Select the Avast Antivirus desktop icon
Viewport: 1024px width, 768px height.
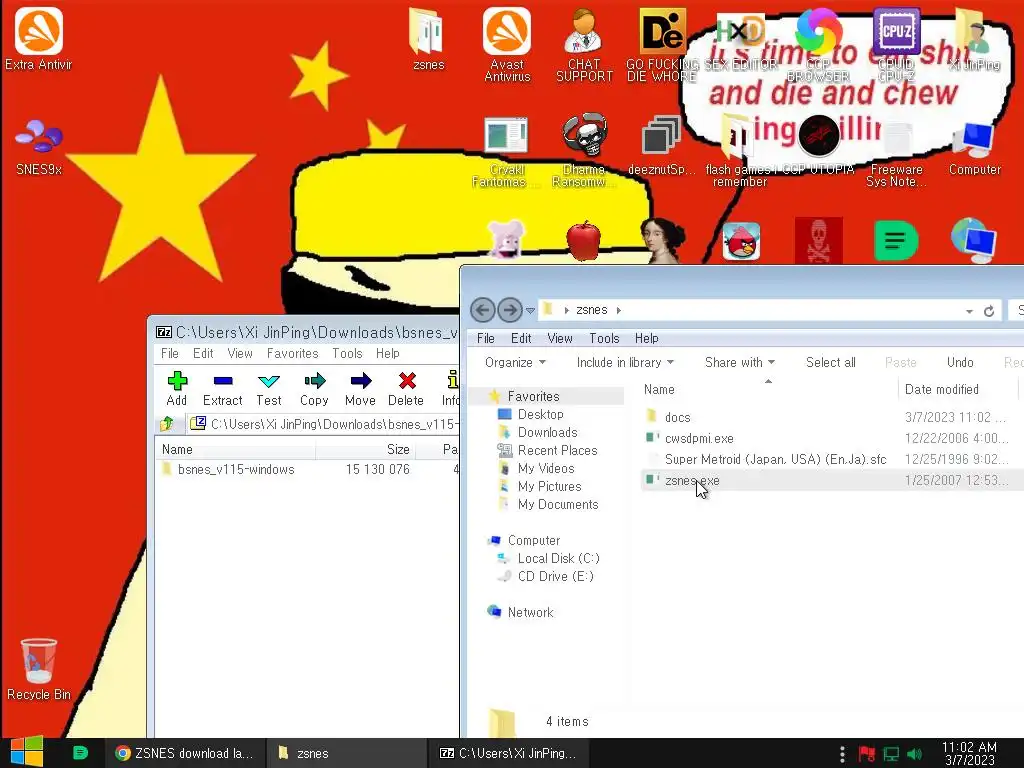[507, 44]
